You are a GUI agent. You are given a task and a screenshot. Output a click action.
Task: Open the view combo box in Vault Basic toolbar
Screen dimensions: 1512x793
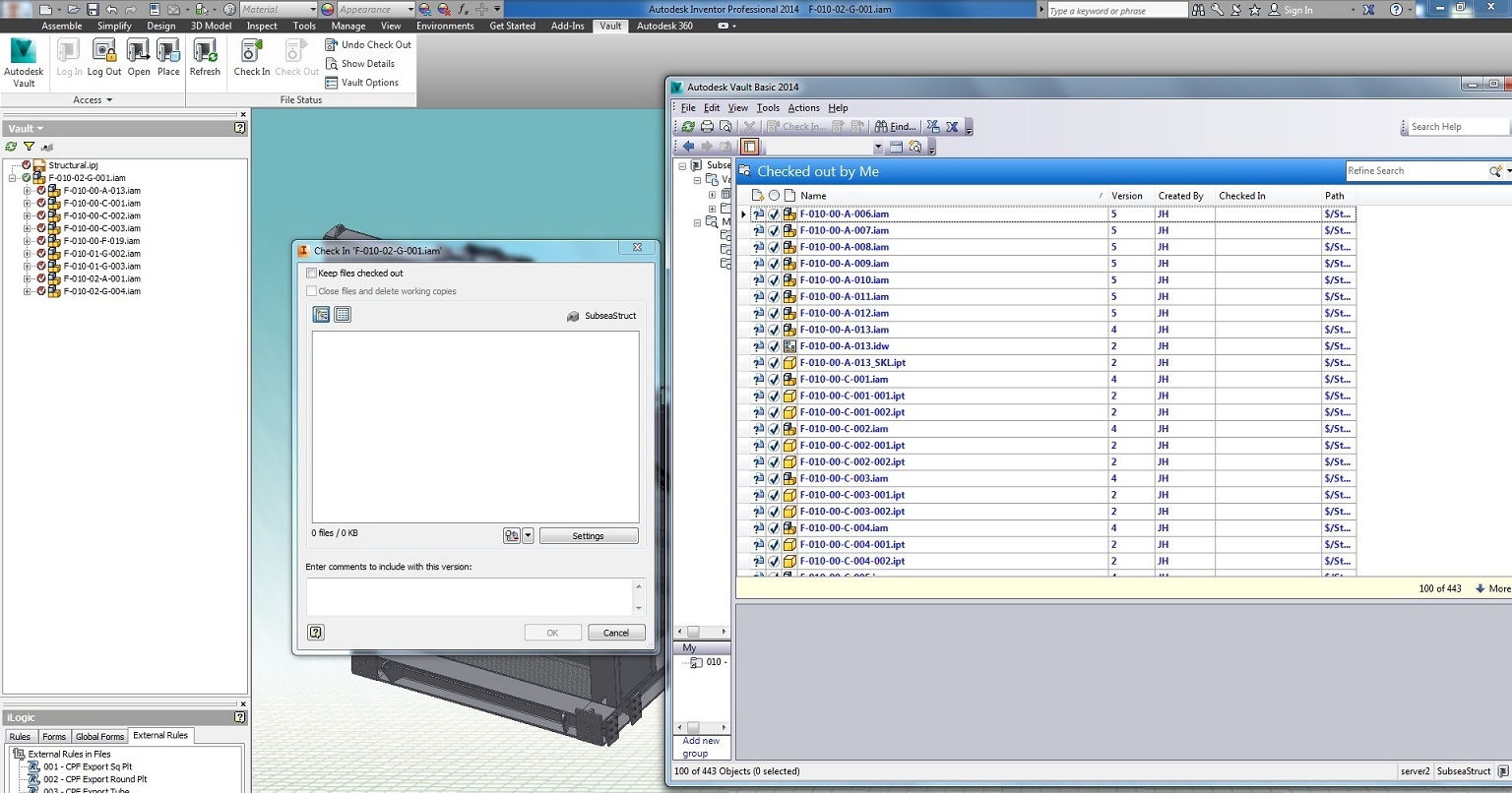tap(878, 147)
